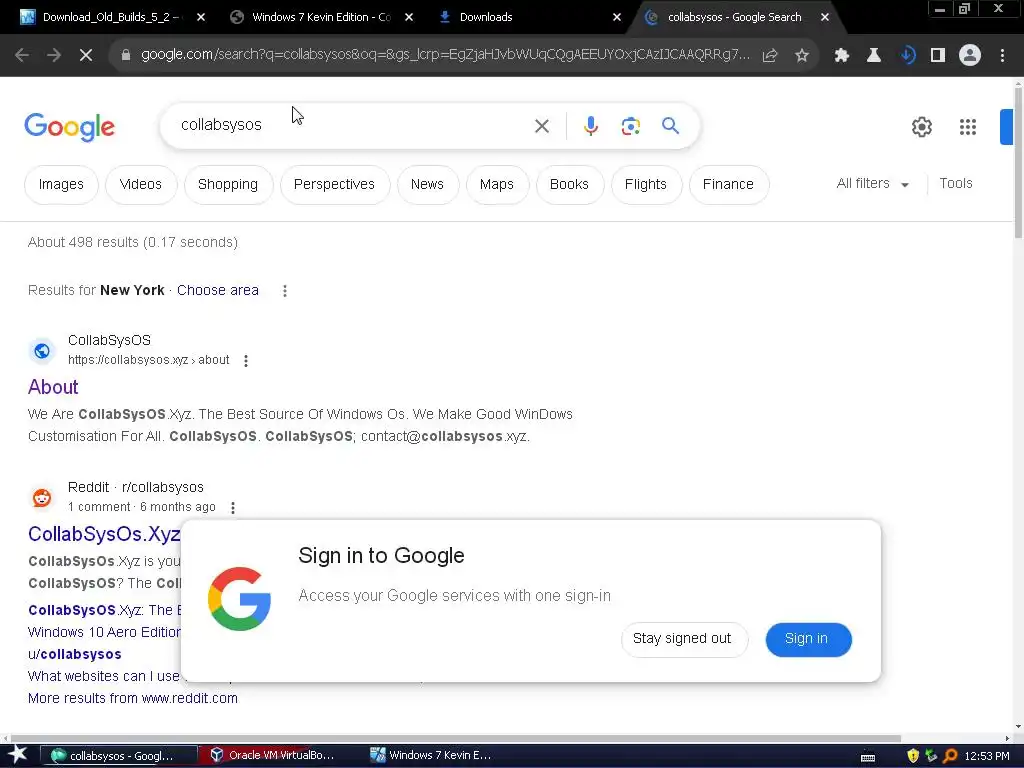Screen dimensions: 1024x768
Task: Open more options for the CollabSysOS result
Action: coord(246,360)
